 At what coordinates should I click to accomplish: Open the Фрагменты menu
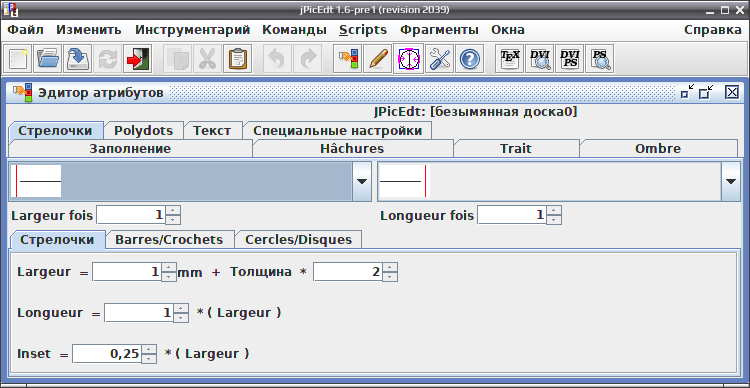(439, 30)
